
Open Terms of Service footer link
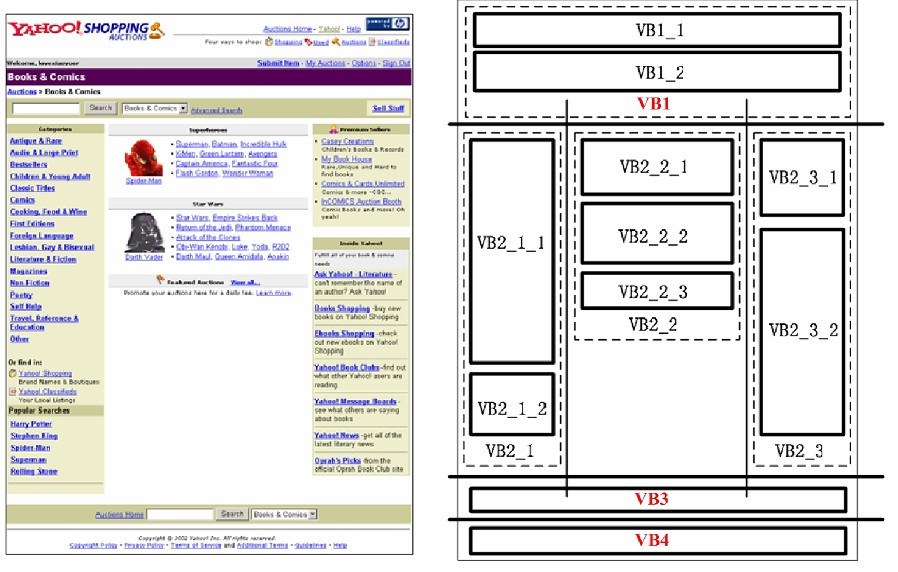[x=196, y=546]
